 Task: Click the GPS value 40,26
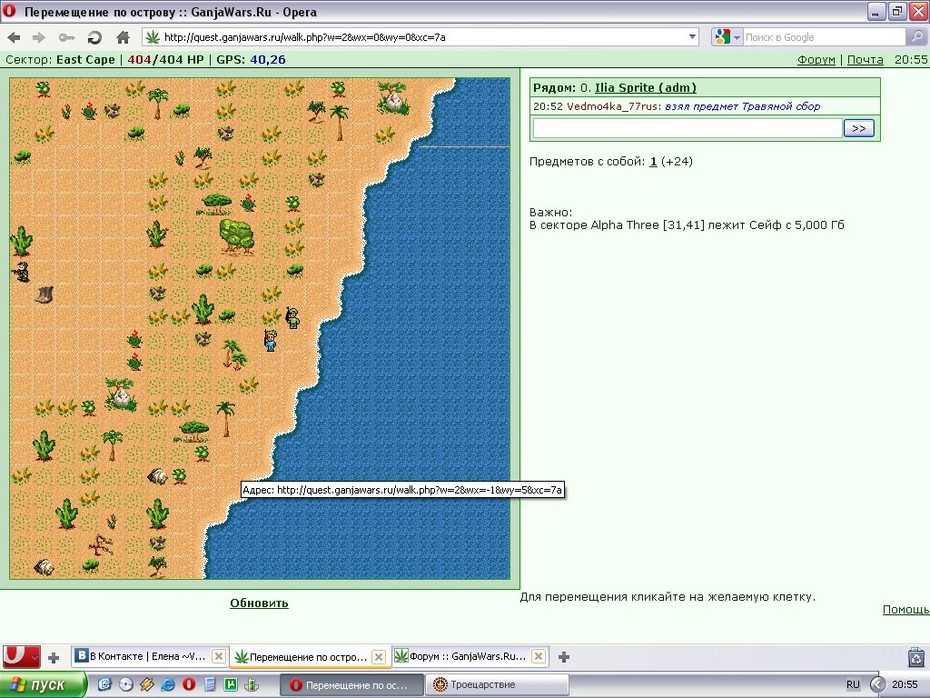[267, 59]
